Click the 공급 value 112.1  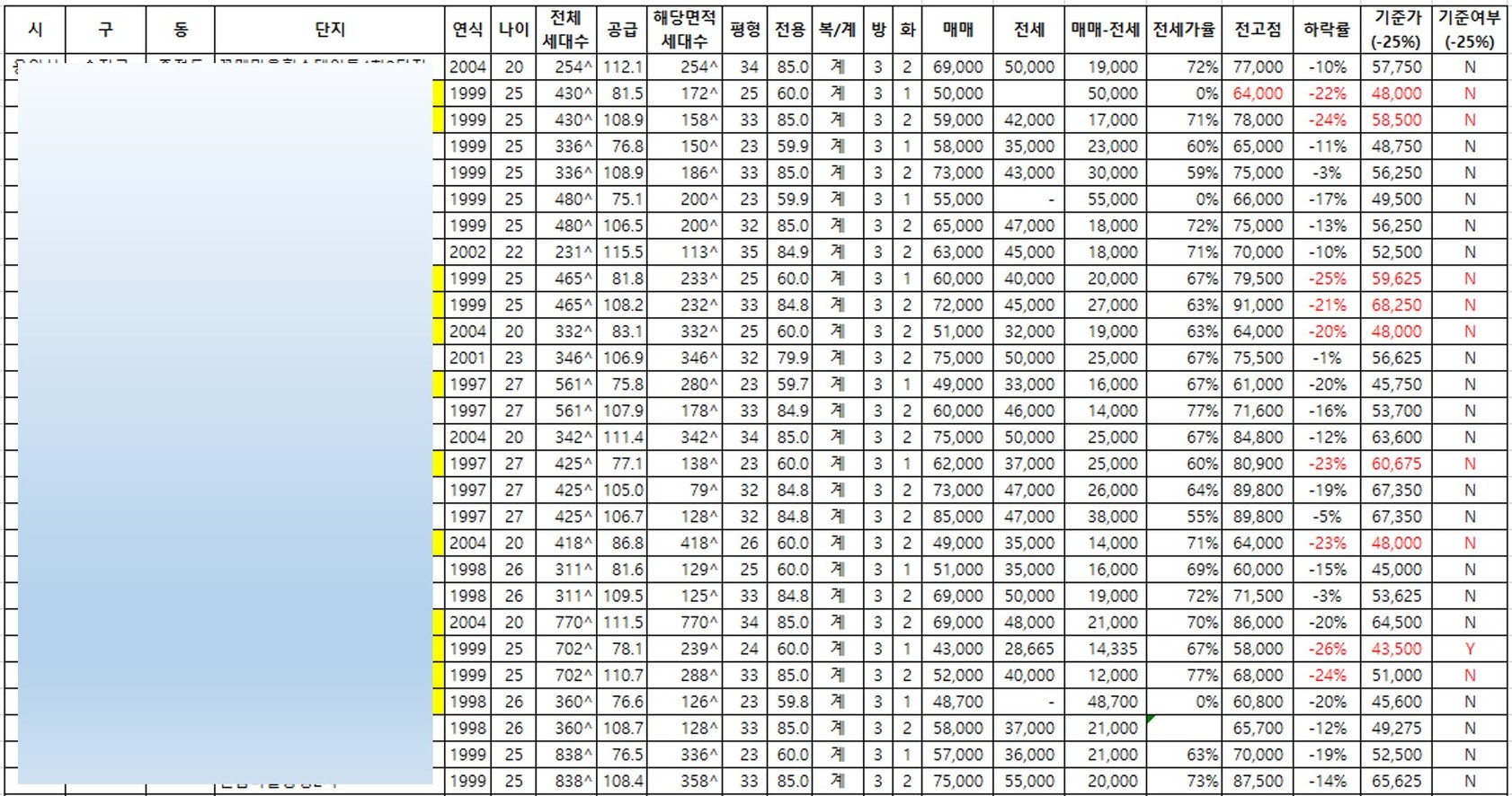click(623, 66)
